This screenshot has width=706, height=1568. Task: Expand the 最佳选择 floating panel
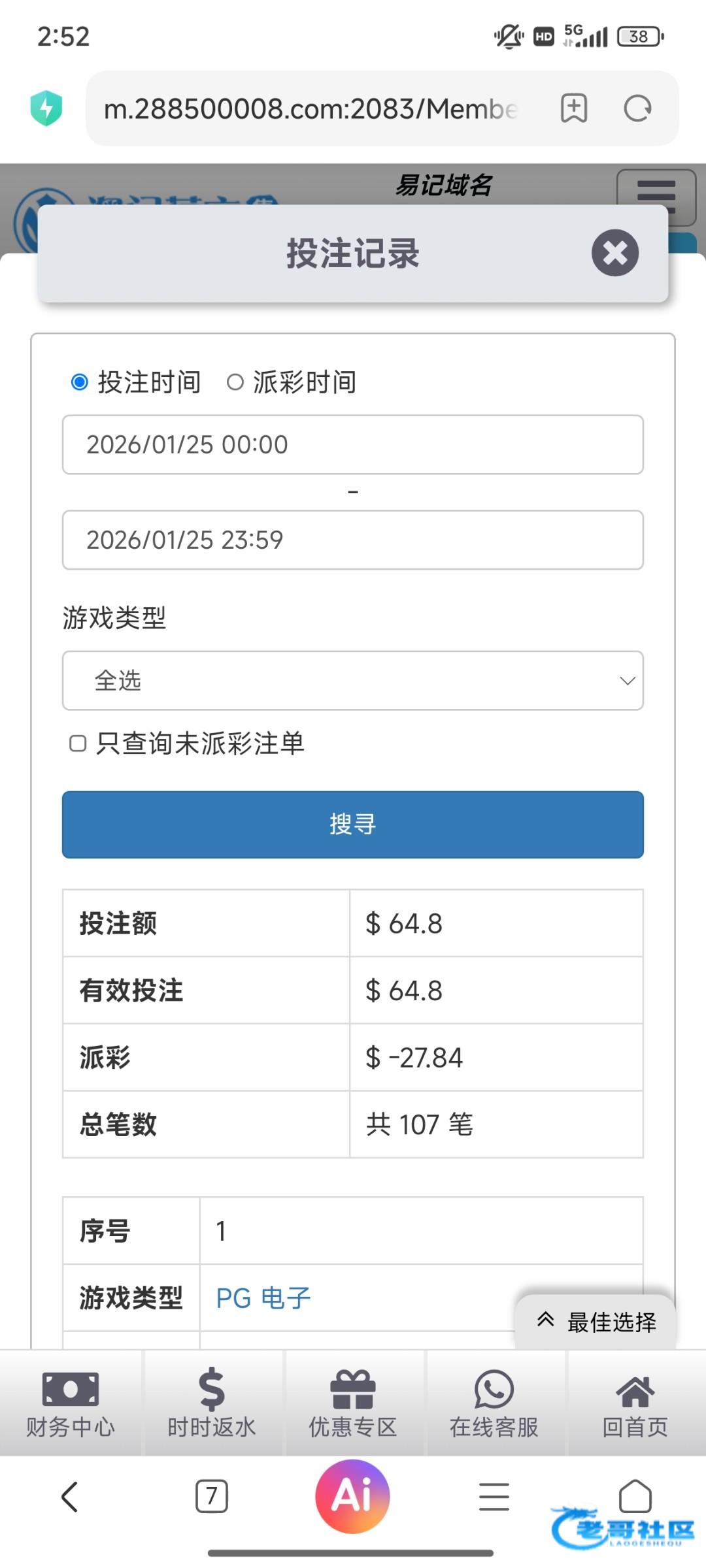pyautogui.click(x=596, y=1321)
